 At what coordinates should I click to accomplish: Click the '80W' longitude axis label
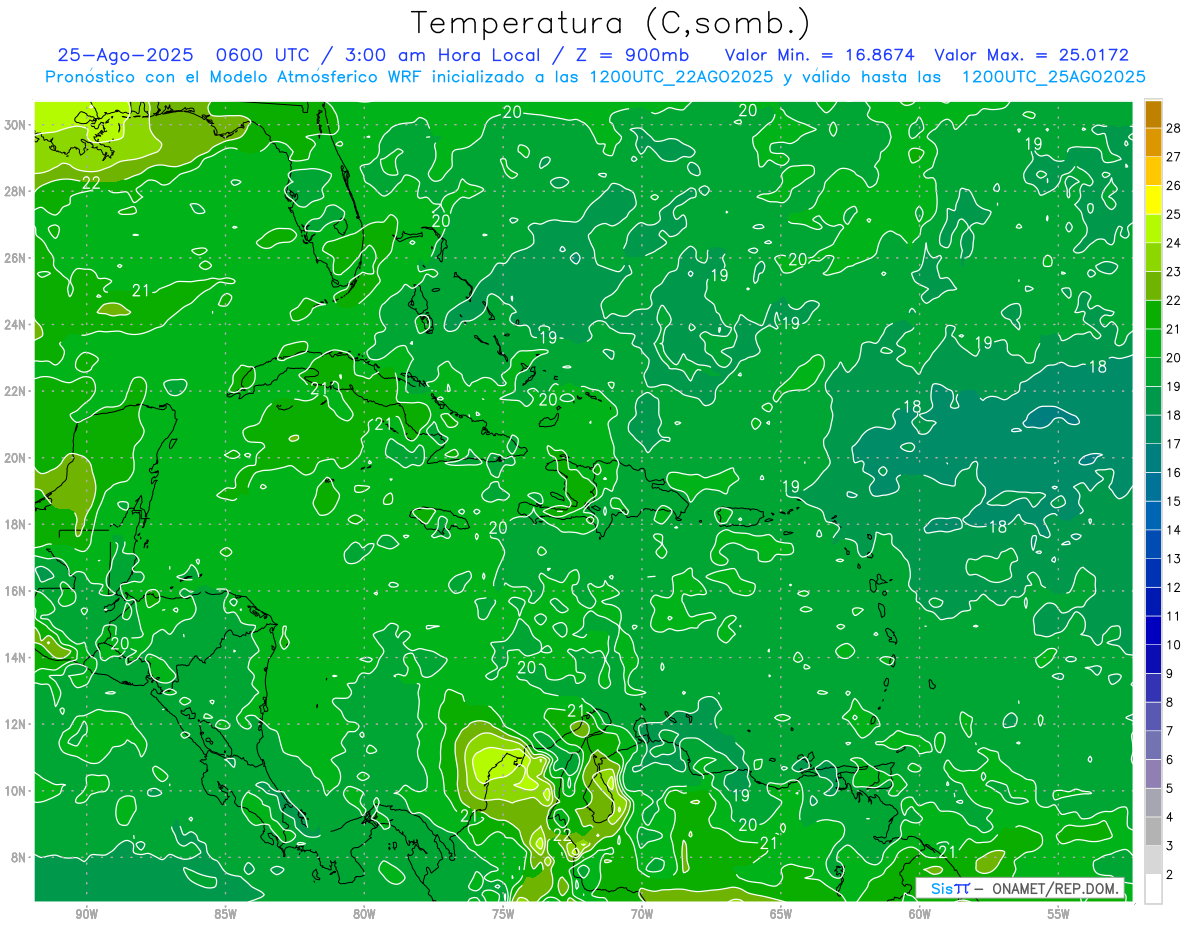(x=364, y=914)
